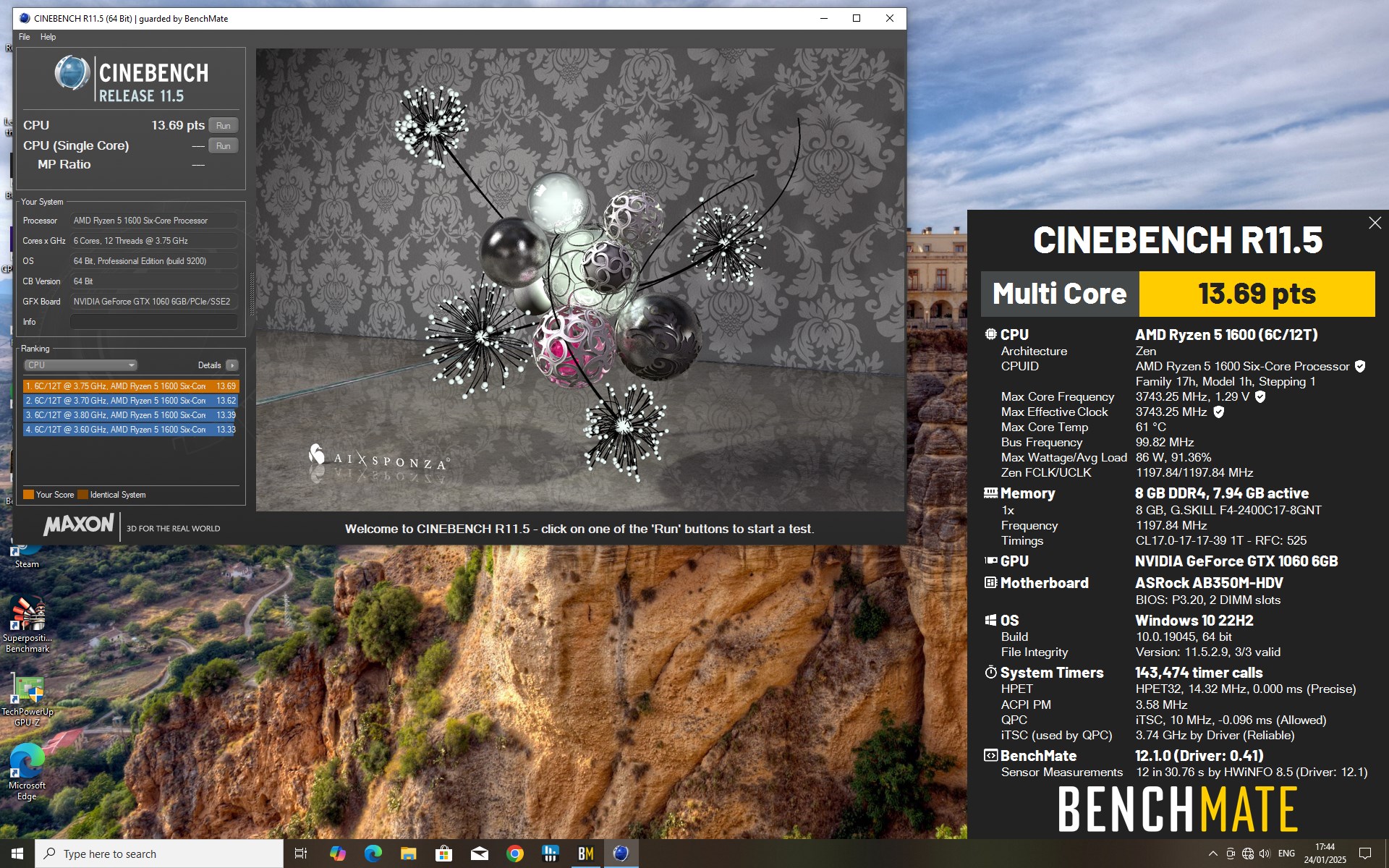
Task: Open the clock showing 17:44
Action: click(x=1325, y=854)
